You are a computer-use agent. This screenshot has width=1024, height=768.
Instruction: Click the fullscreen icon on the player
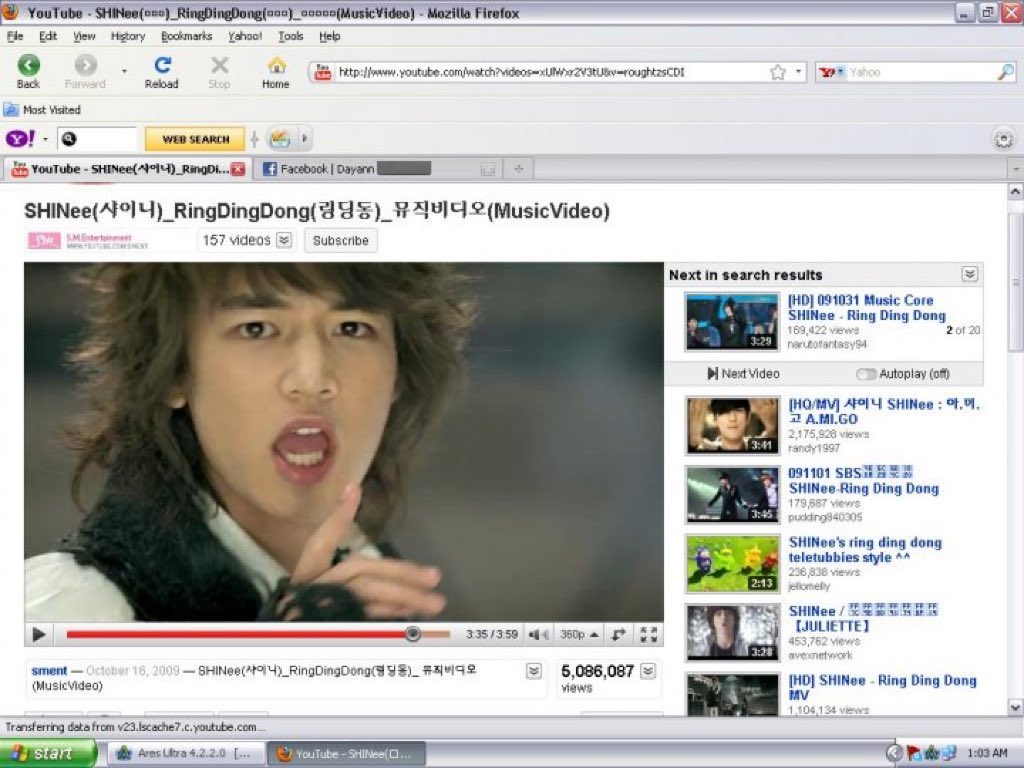pyautogui.click(x=649, y=634)
